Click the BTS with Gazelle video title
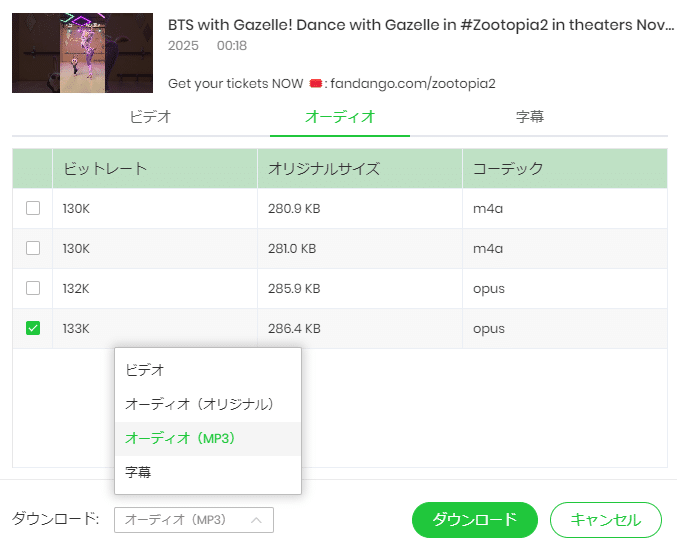The image size is (677, 549). coord(420,23)
